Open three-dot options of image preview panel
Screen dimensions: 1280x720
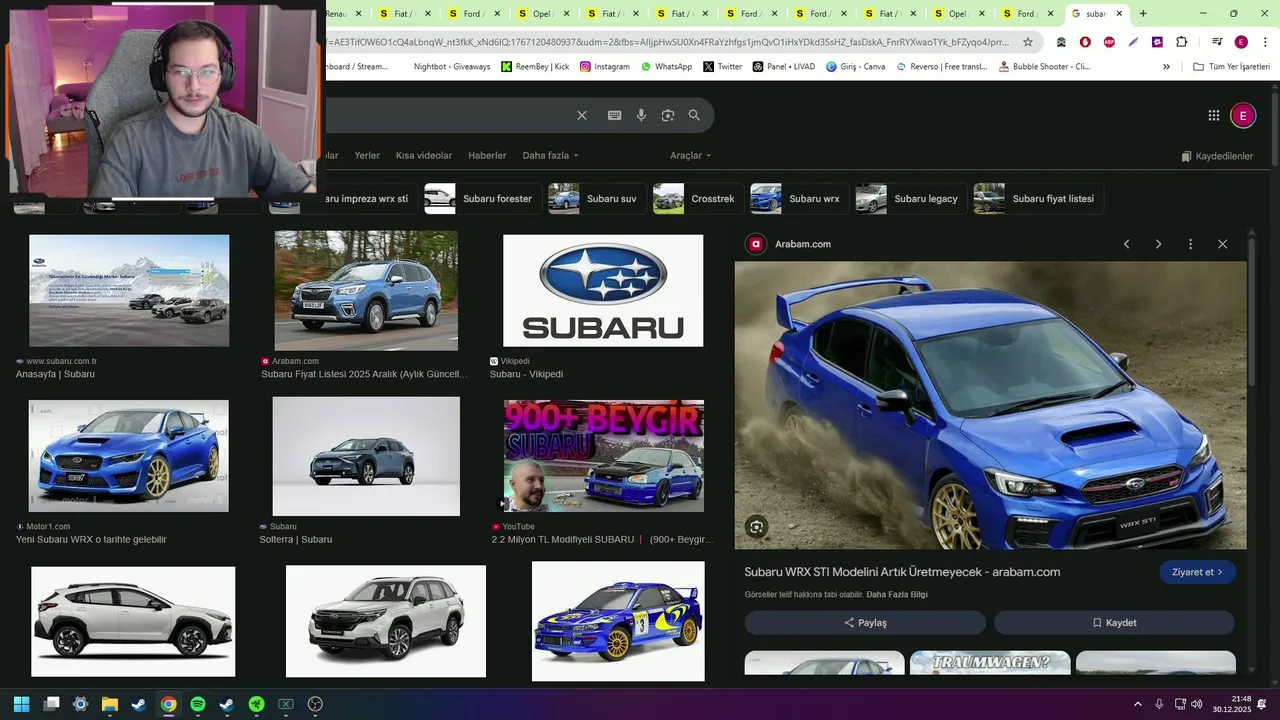pos(1190,244)
